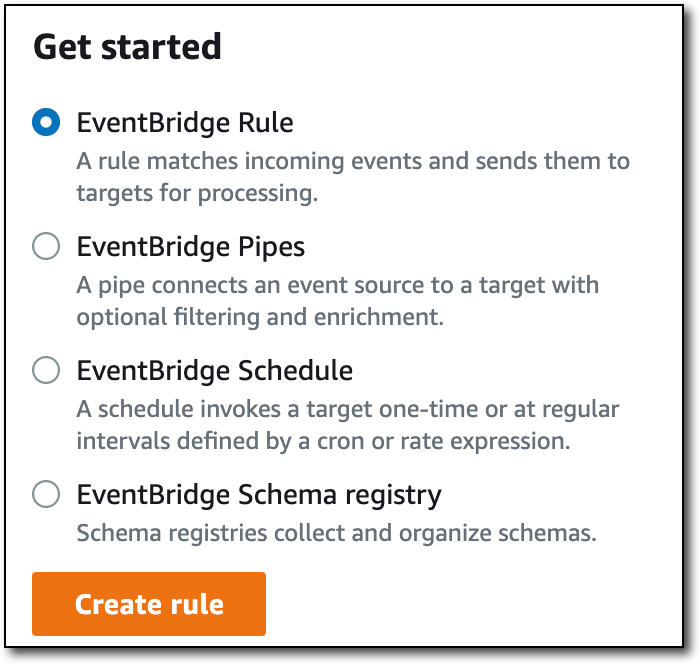This screenshot has width=700, height=664.
Task: Click the "EventBridge Pipes" option label
Action: click(x=191, y=246)
